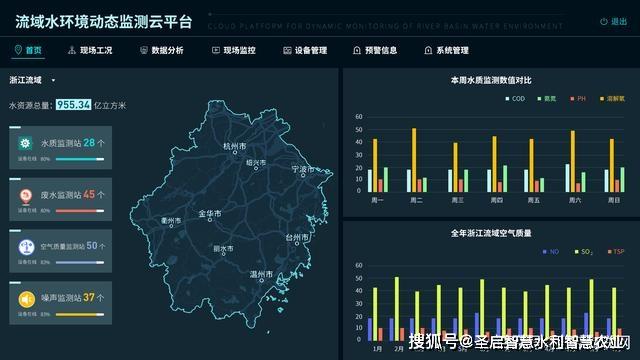
Task: Open the 废水监测站 45 个 card
Action: pyautogui.click(x=60, y=199)
